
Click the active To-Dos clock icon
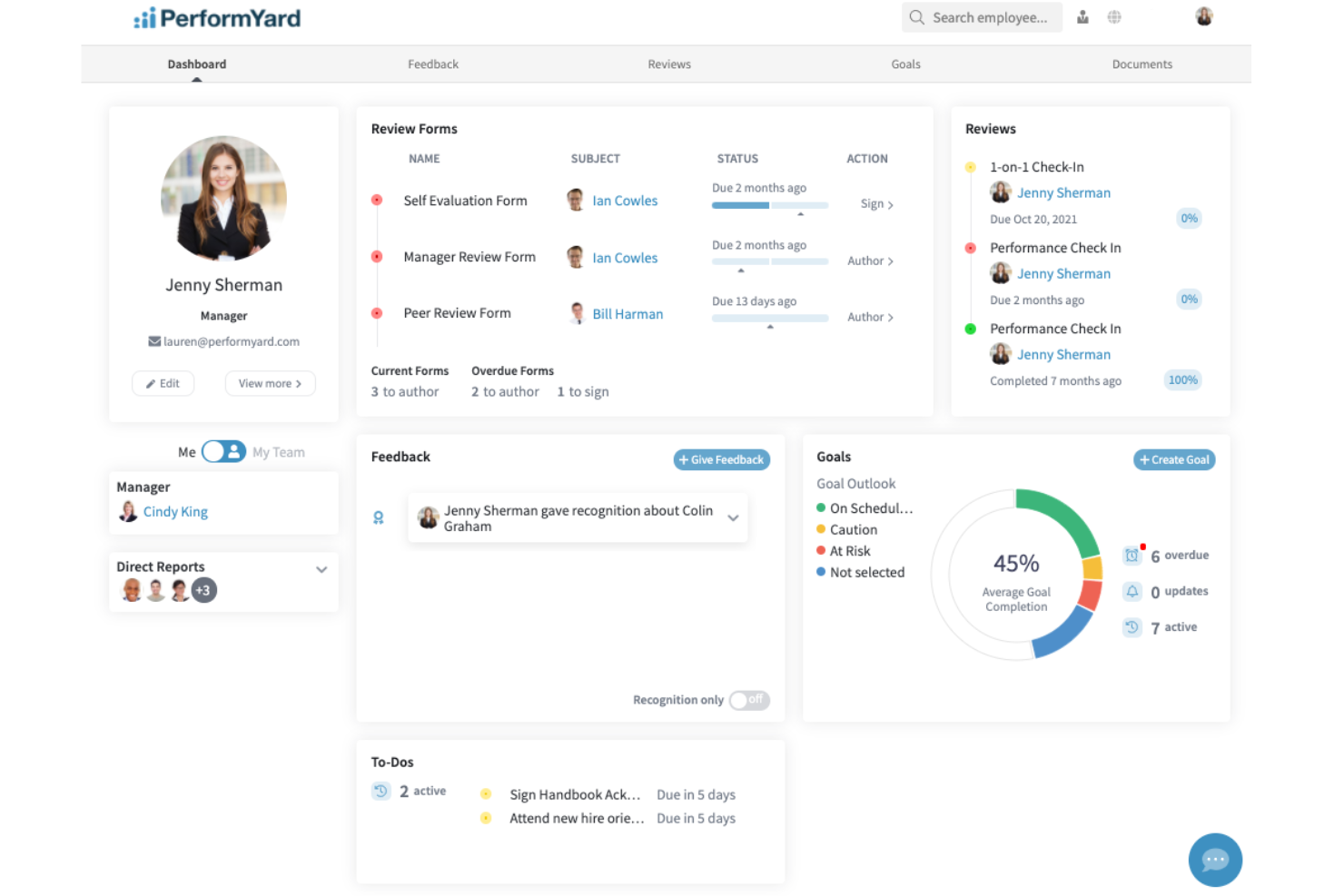click(x=381, y=791)
